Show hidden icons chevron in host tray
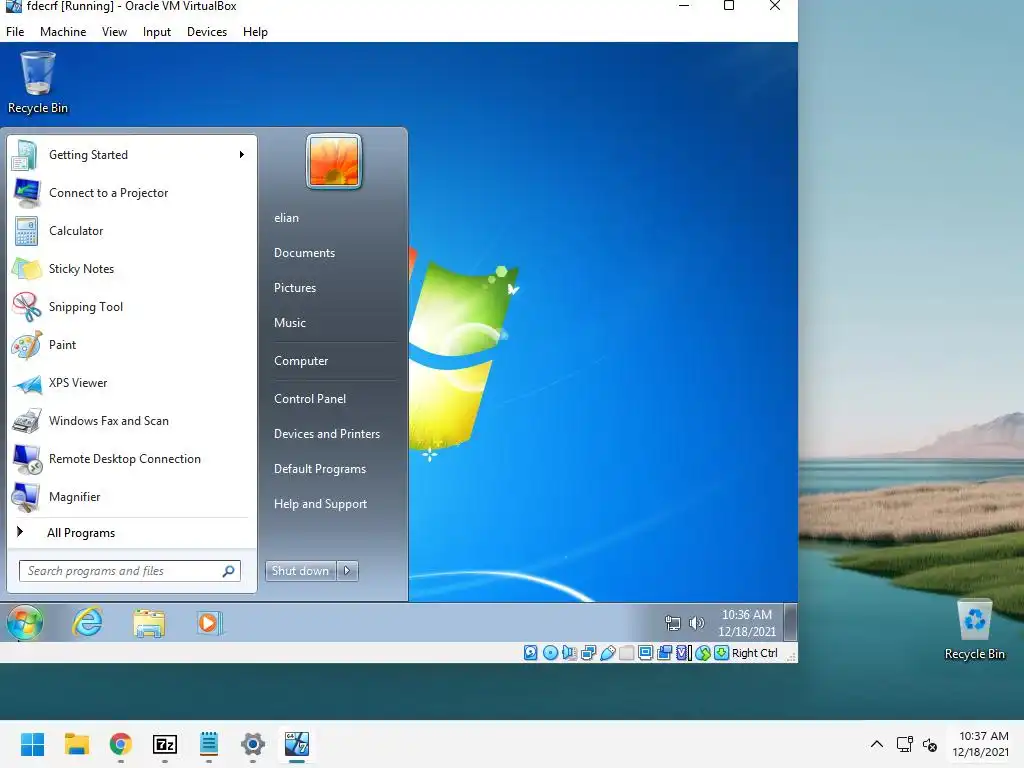This screenshot has height=768, width=1024. (x=876, y=744)
